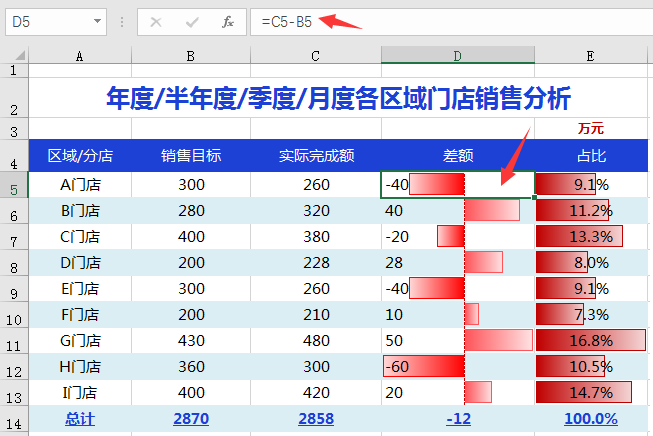Click the Enter checkmark formula bar icon

192,22
